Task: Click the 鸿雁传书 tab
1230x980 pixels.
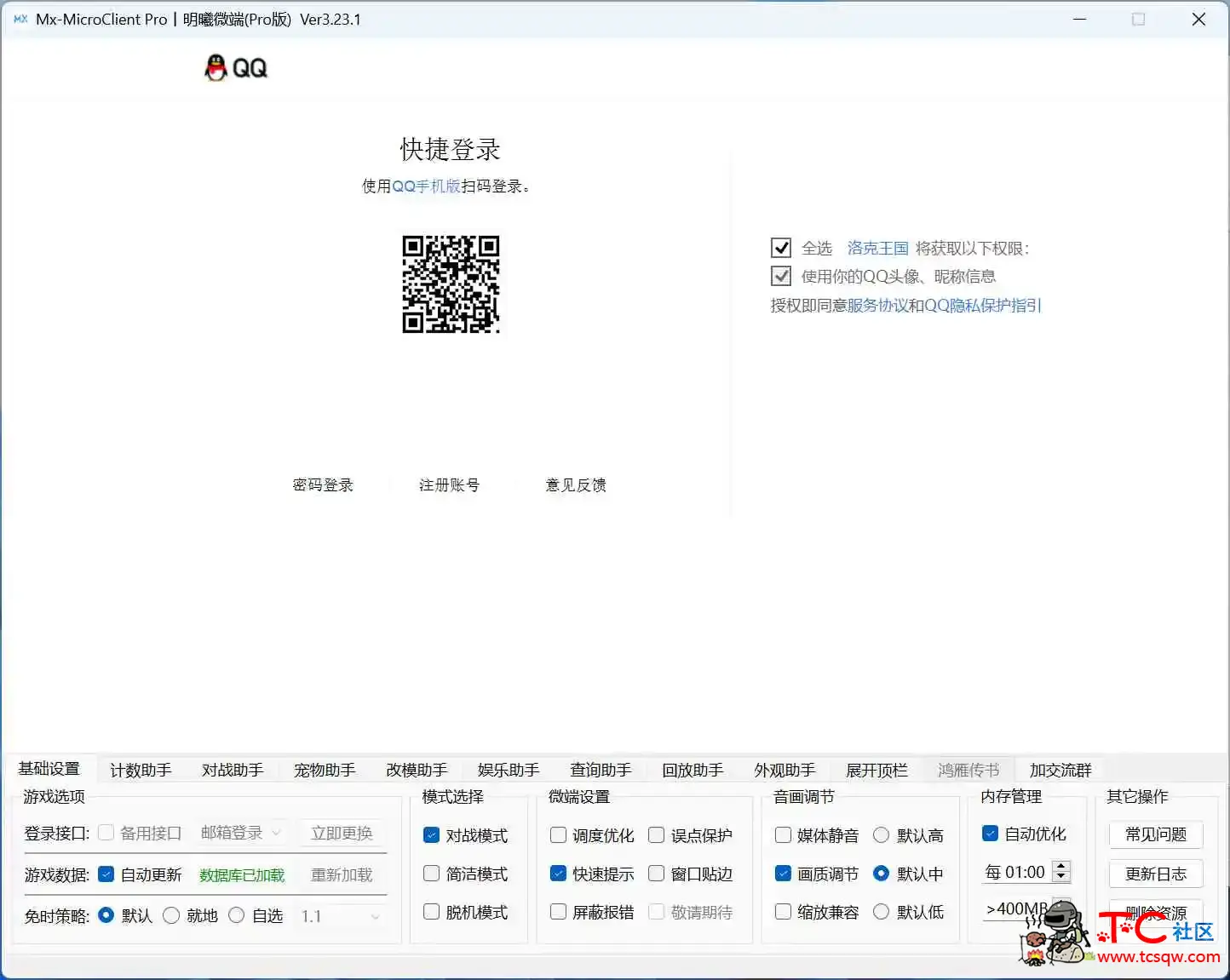Action: 968,770
